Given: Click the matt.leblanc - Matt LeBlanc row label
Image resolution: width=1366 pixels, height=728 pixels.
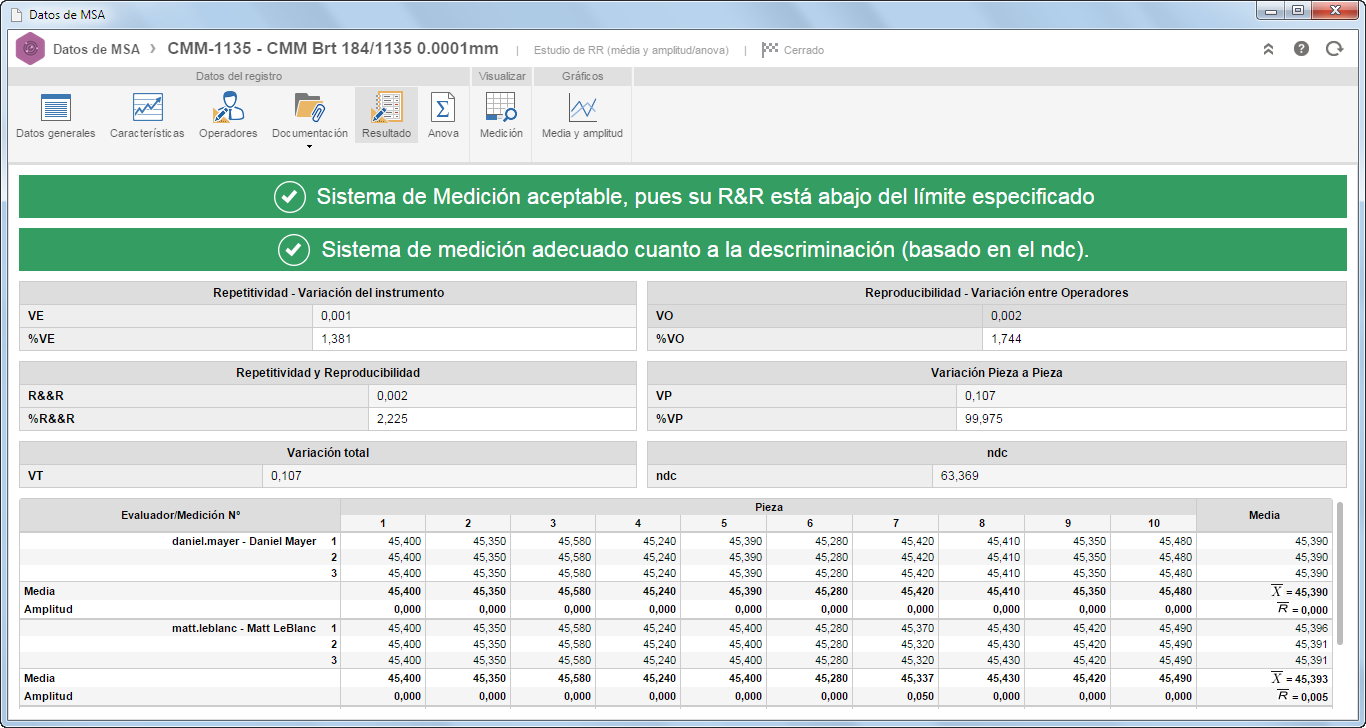Looking at the screenshot, I should coord(244,628).
